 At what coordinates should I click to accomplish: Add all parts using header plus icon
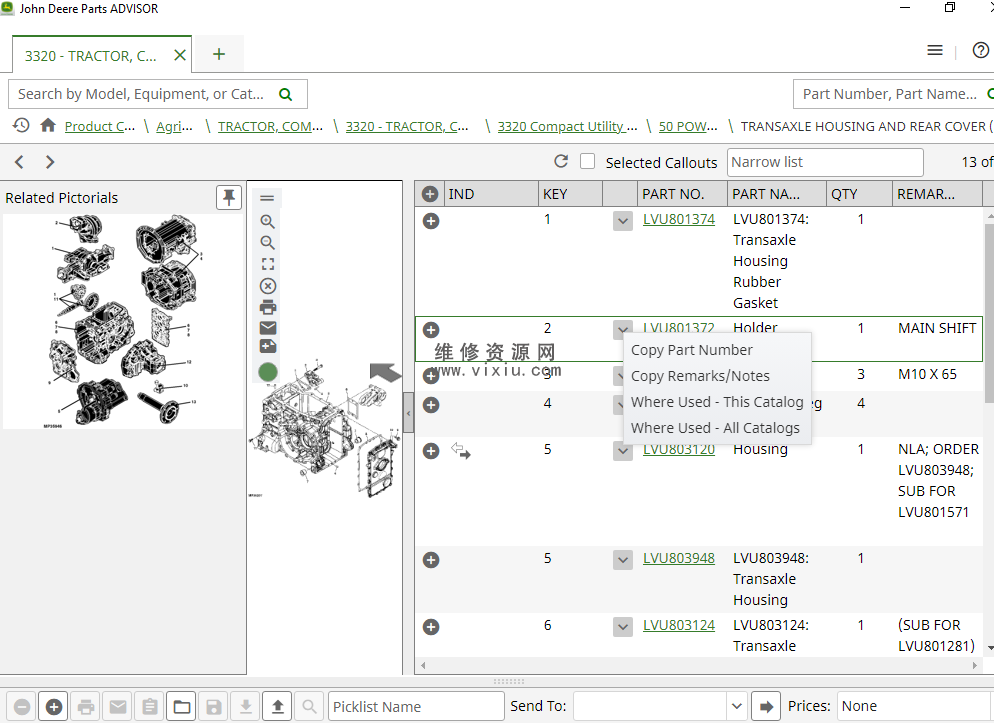click(430, 194)
